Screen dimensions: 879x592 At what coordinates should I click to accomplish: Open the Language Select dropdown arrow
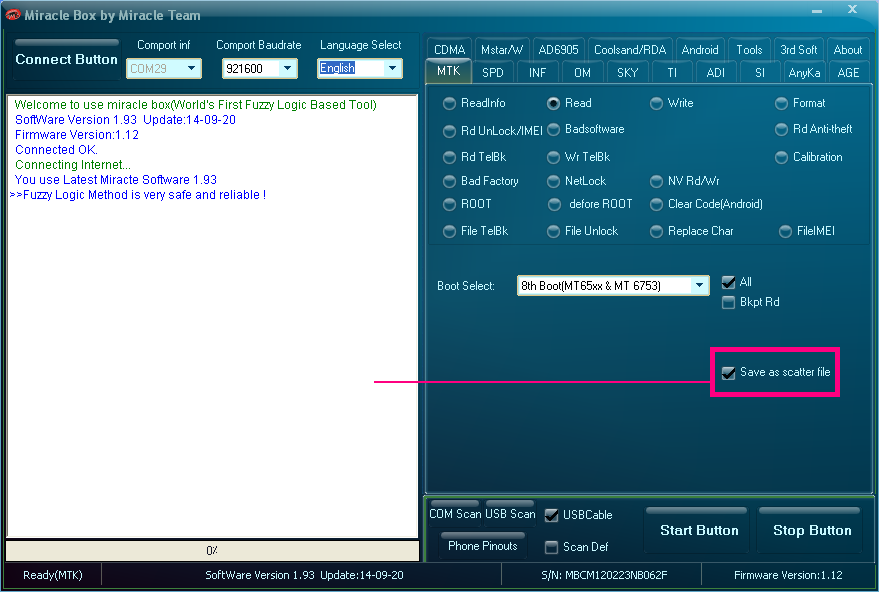[392, 68]
